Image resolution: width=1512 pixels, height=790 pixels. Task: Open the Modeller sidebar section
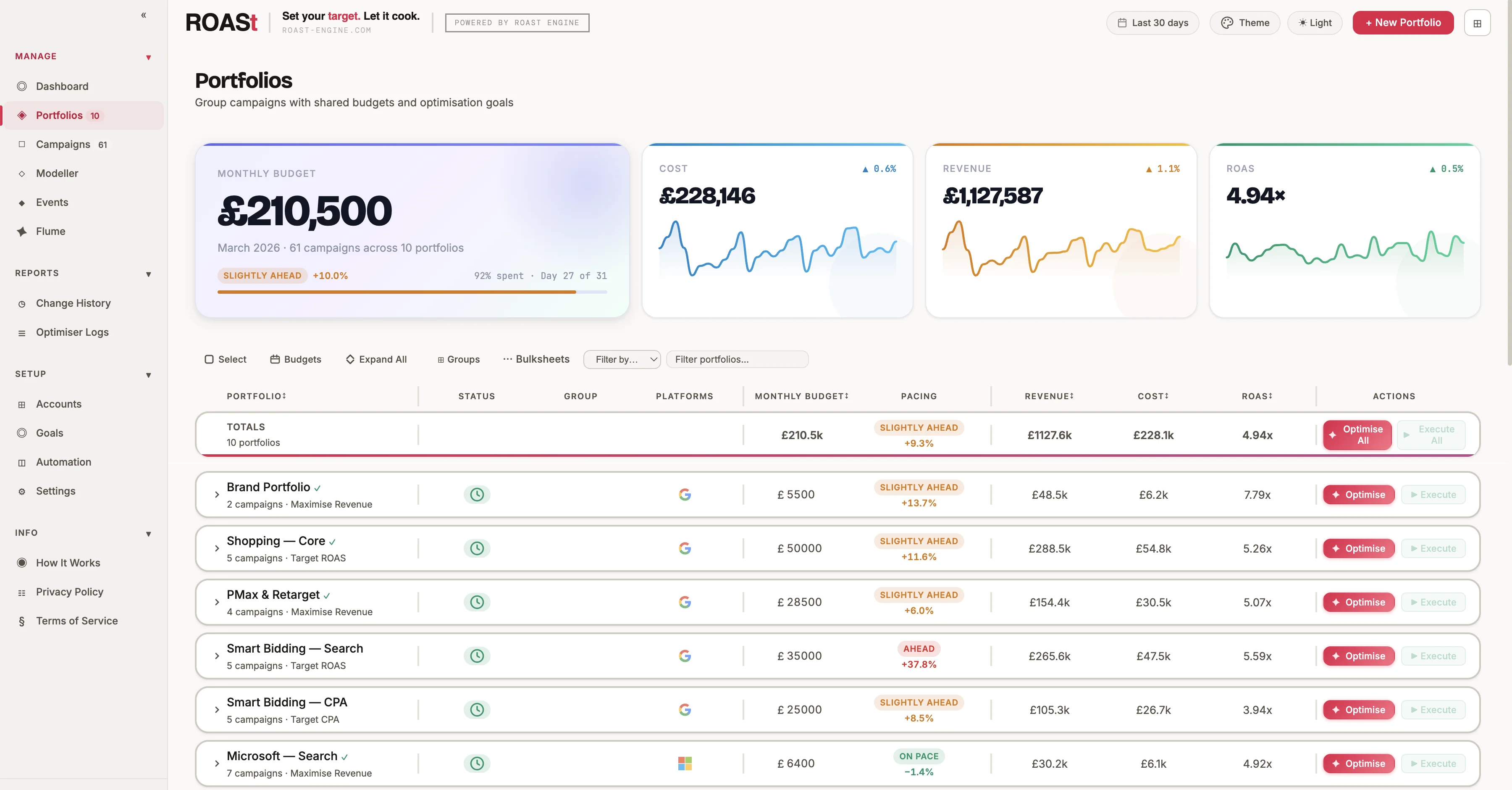(x=57, y=173)
